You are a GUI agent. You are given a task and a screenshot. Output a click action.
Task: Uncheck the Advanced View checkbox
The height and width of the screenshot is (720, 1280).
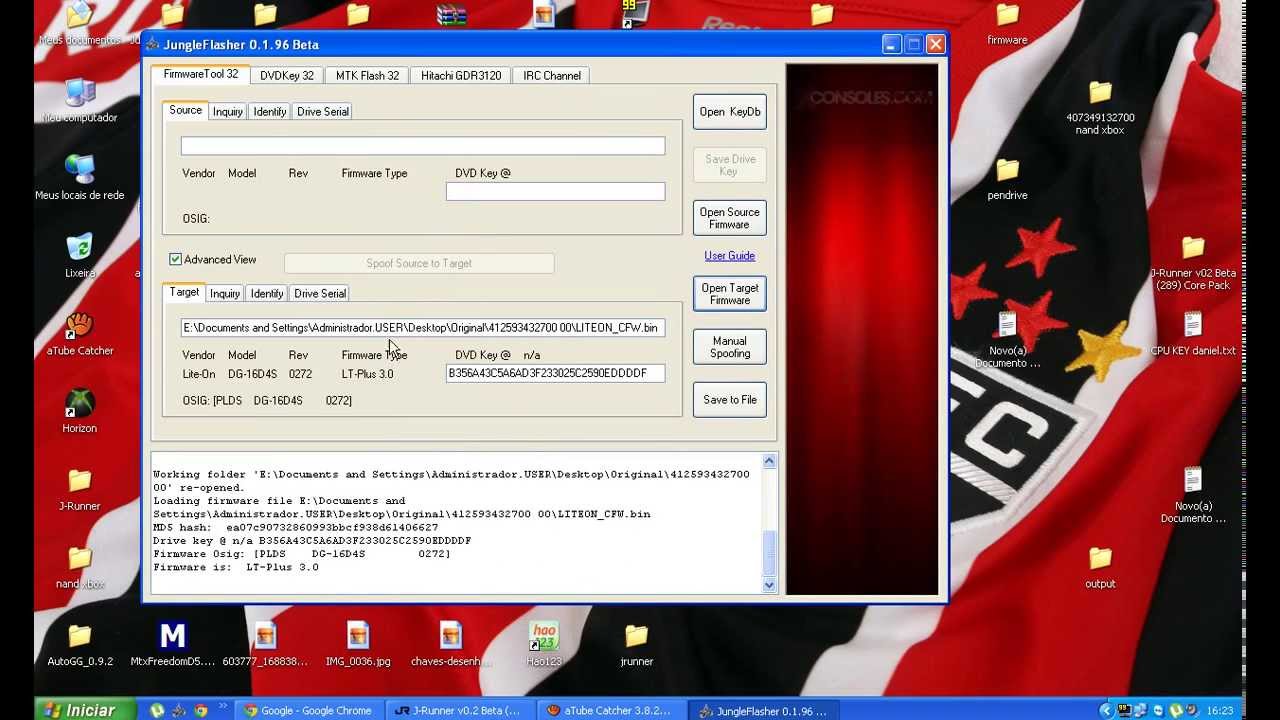176,259
